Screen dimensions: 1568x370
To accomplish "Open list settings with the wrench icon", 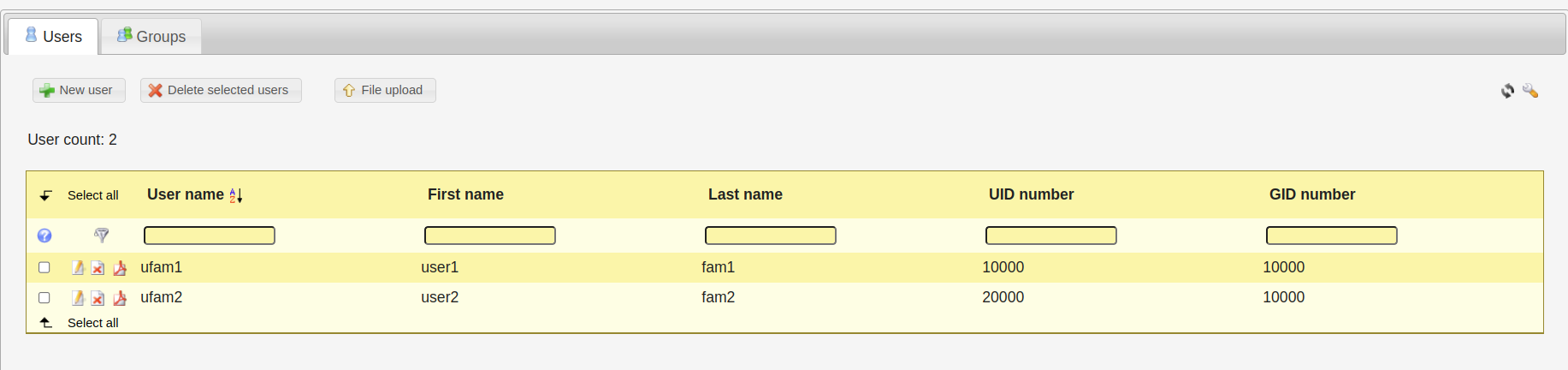I will (1530, 91).
